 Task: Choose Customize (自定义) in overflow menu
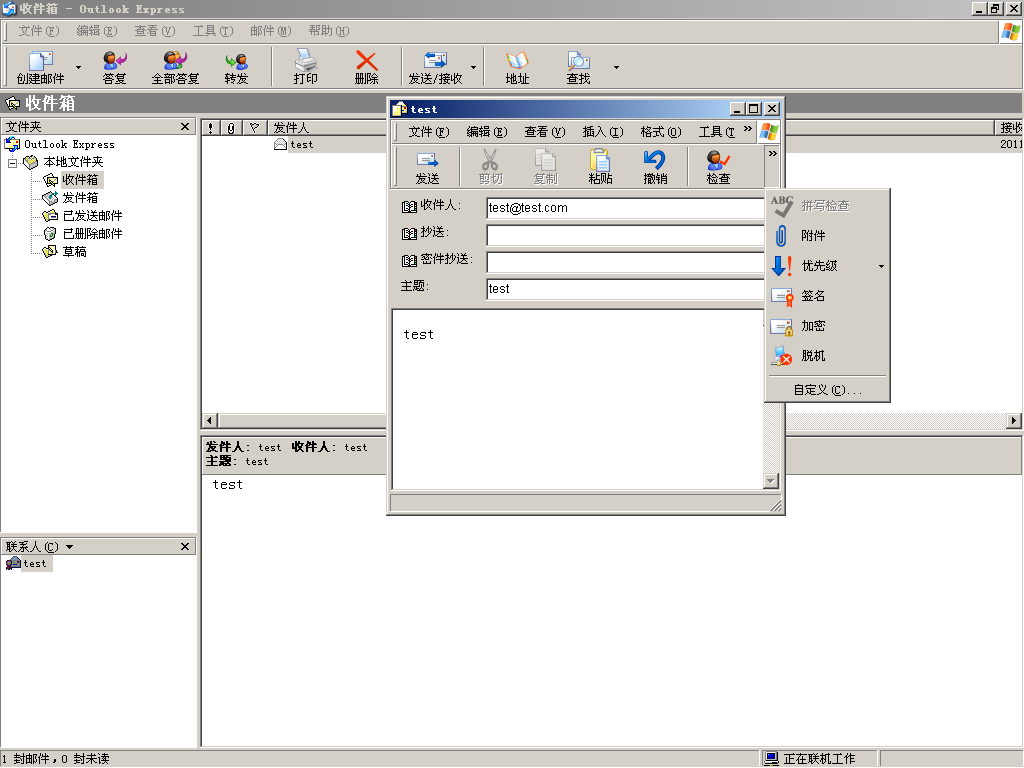tap(827, 390)
